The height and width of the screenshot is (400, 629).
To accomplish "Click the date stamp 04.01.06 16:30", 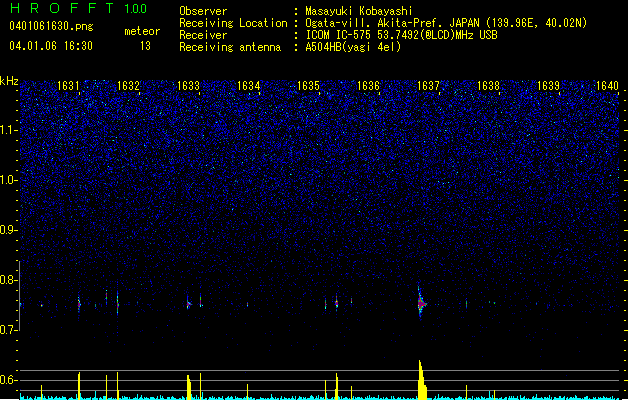I will click(x=51, y=46).
